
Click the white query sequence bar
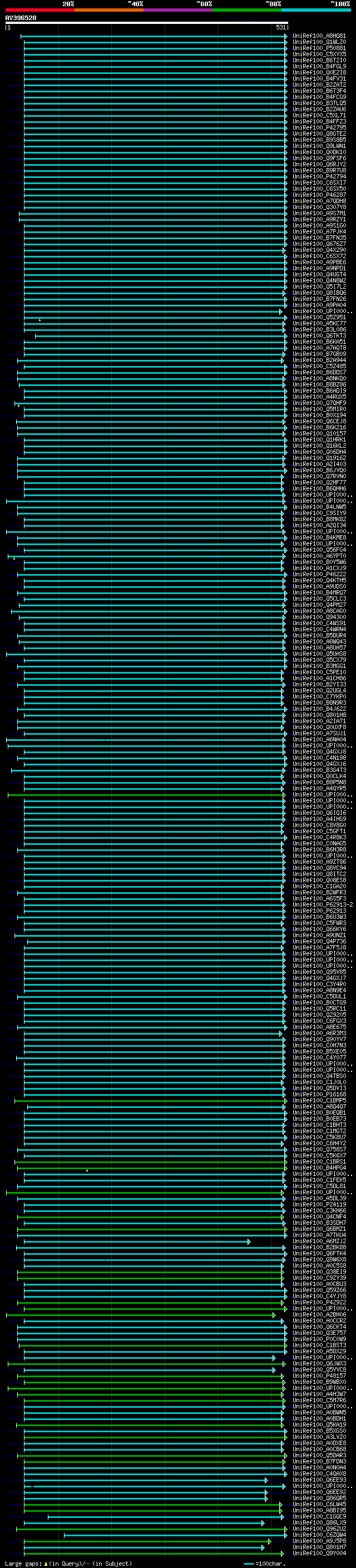pos(147,22)
